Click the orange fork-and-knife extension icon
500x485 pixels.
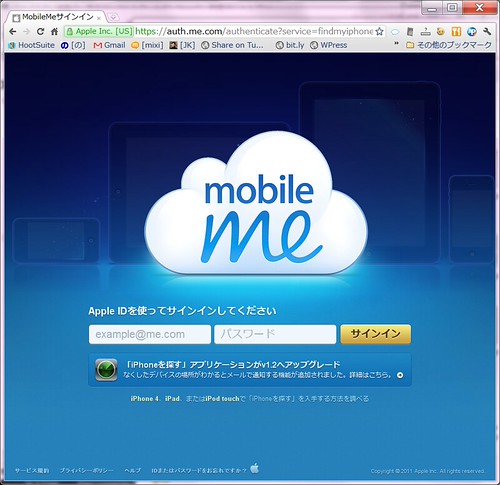tap(456, 32)
